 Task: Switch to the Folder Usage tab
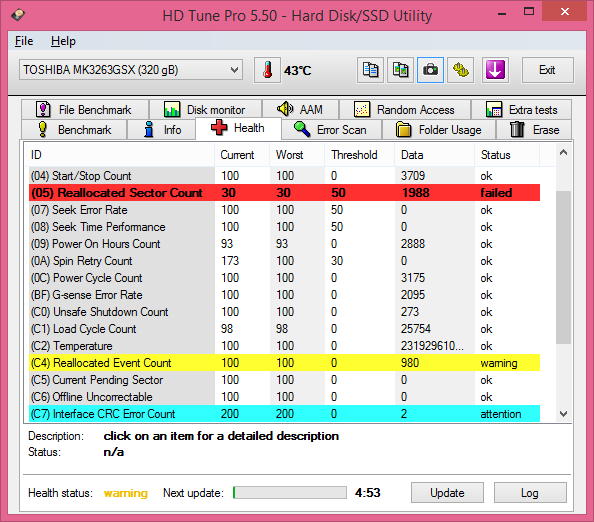point(439,130)
